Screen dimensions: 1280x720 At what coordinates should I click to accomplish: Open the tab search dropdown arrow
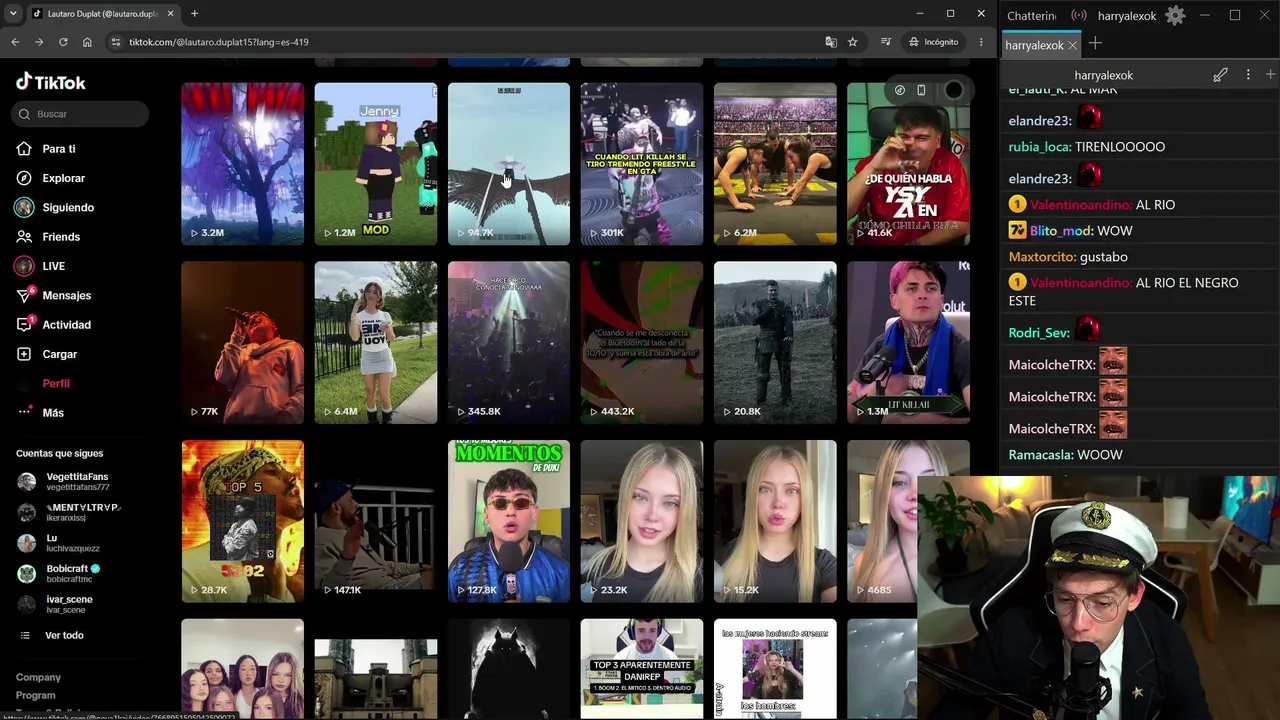[x=13, y=14]
